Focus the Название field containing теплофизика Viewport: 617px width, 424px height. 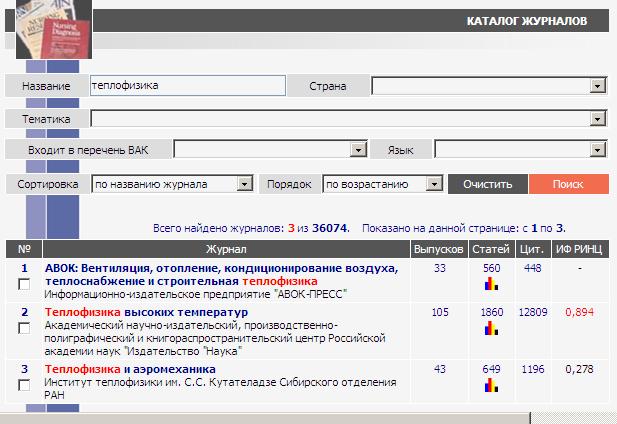point(188,85)
